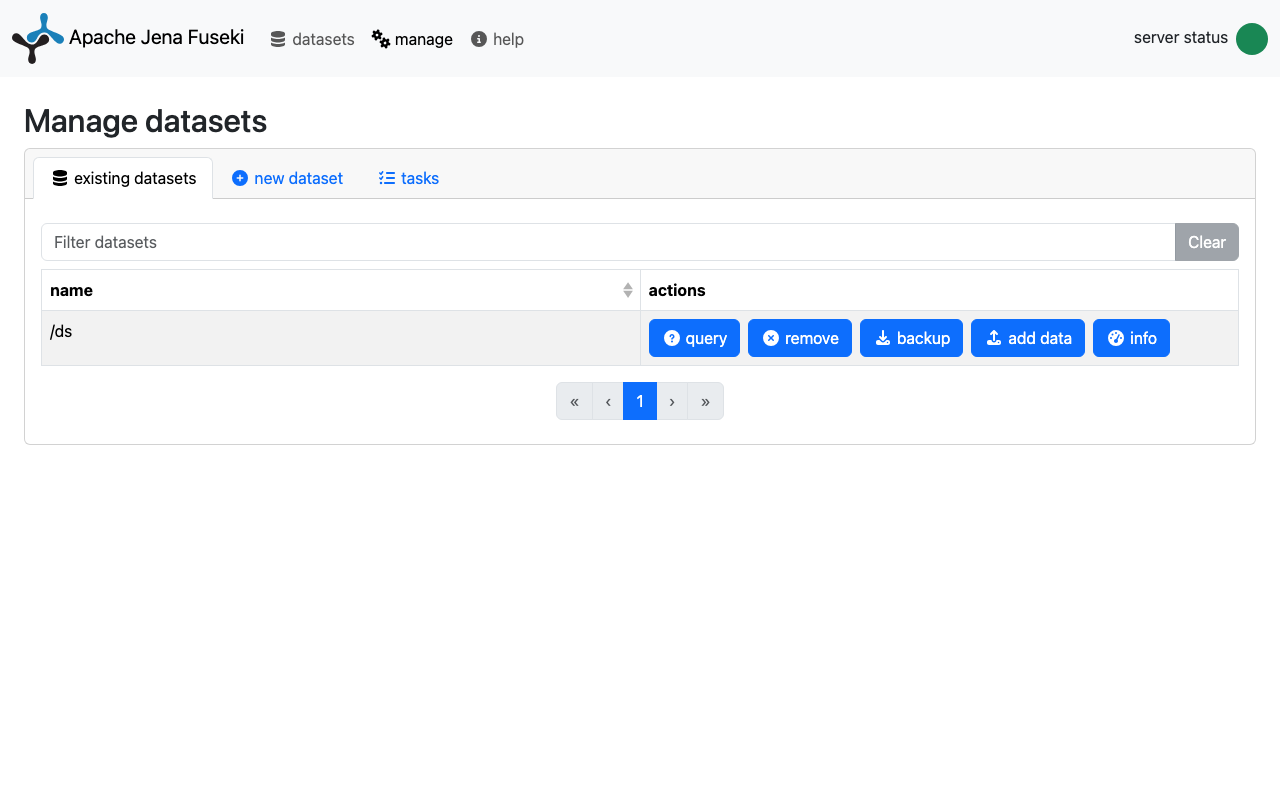1280x800 pixels.
Task: Click the Manage datasets heading
Action: click(145, 121)
